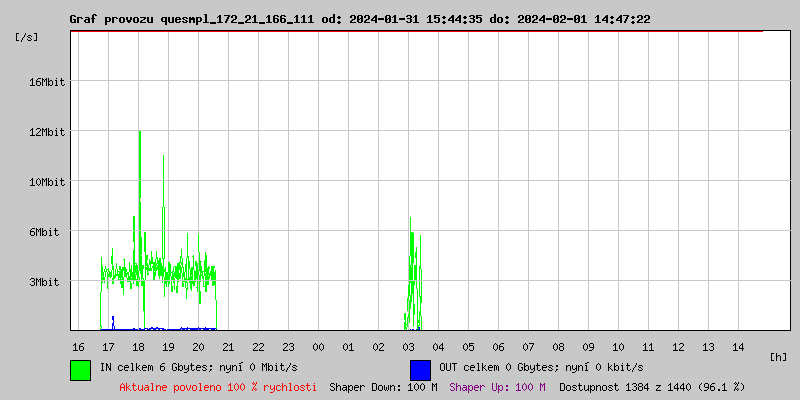Click the hour 21 x-axis marker

[x=228, y=347]
